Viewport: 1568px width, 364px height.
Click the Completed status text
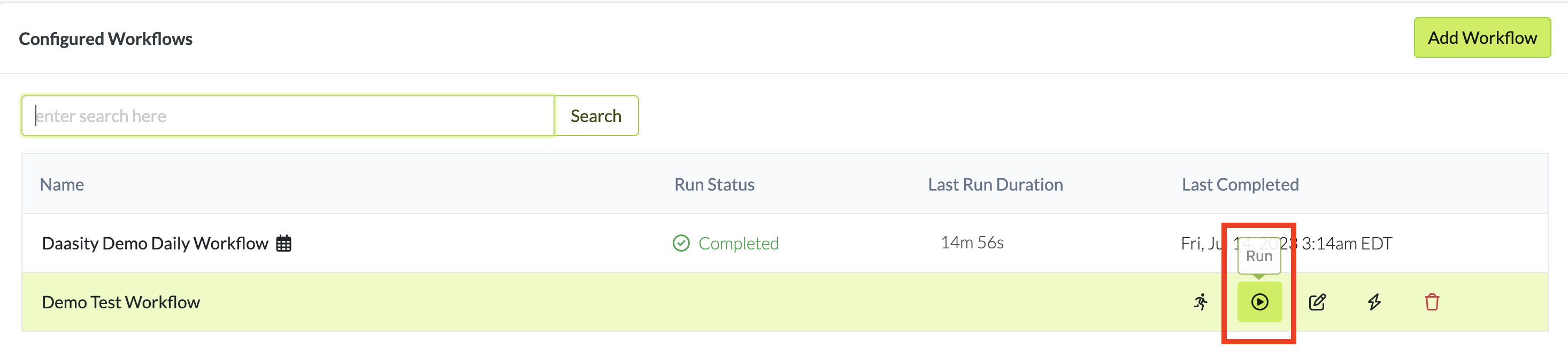coord(739,243)
